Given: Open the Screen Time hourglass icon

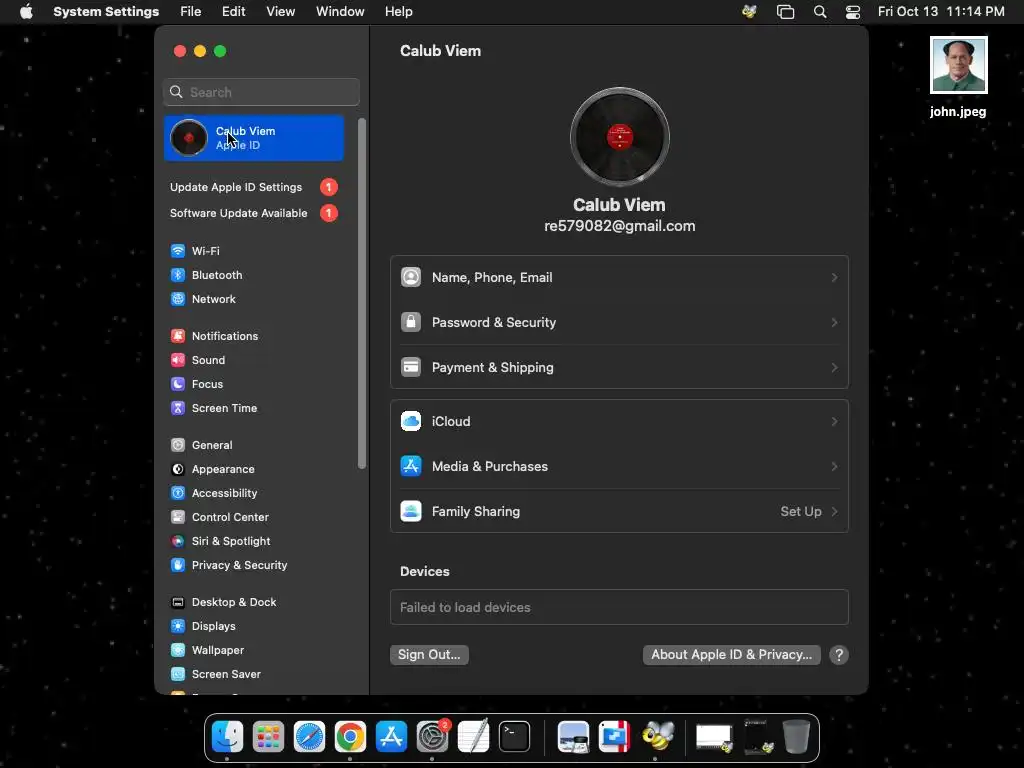Looking at the screenshot, I should point(178,408).
